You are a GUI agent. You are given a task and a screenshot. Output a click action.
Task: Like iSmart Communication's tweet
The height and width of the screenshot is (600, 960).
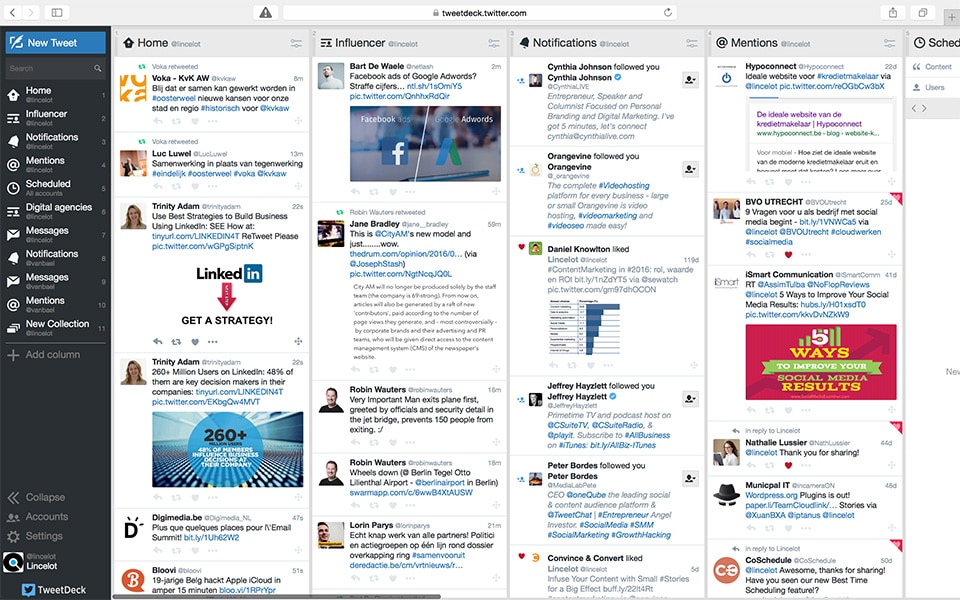point(789,410)
